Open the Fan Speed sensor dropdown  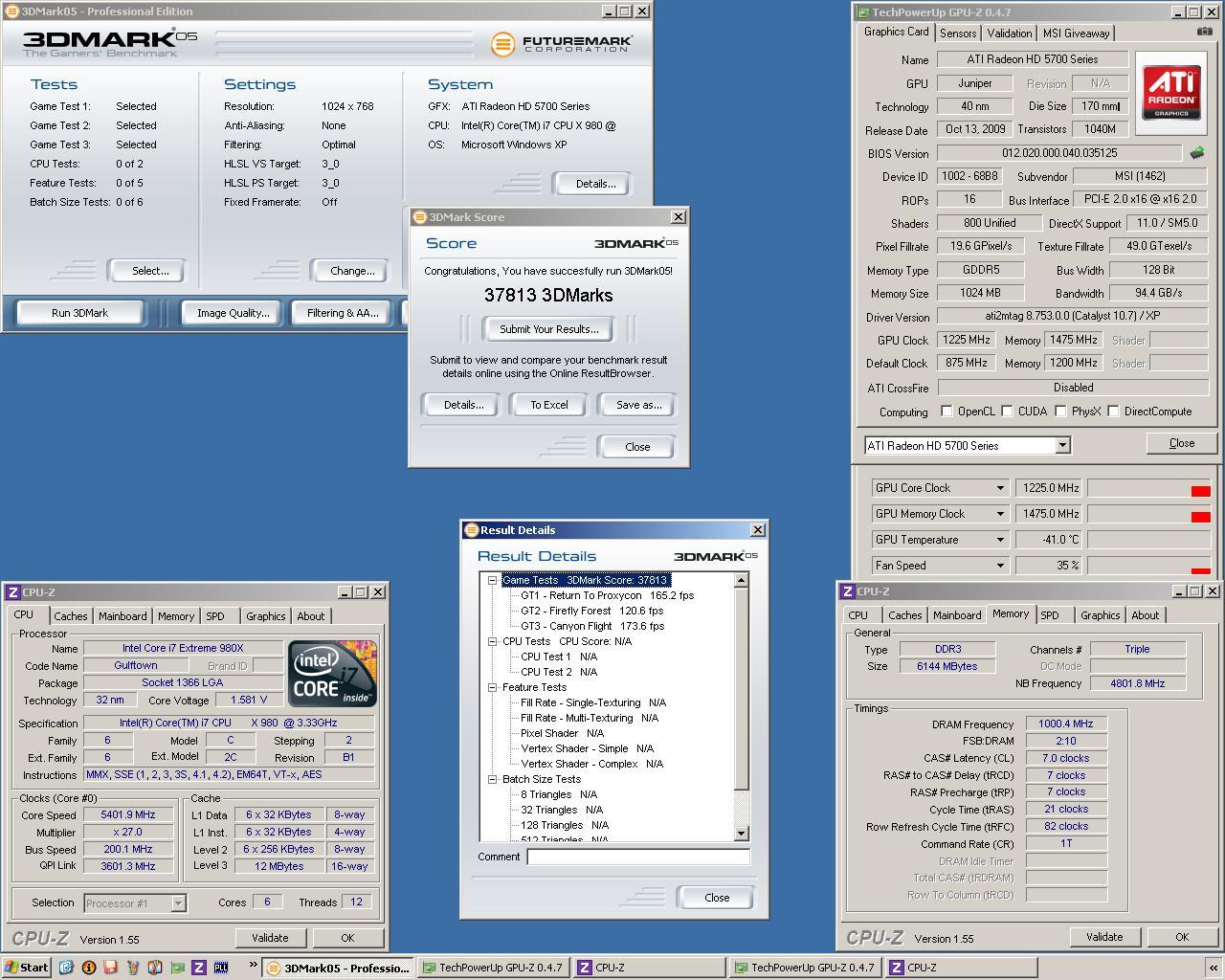tap(1000, 566)
